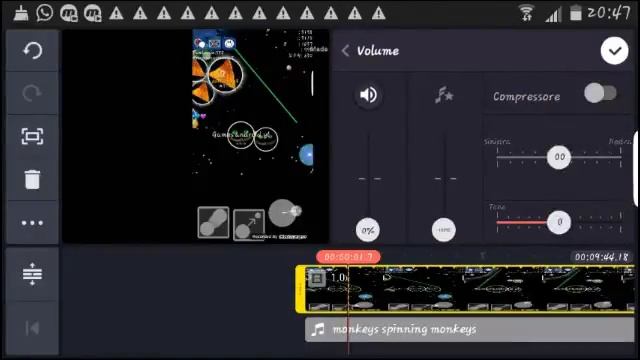
Task: Open the WhatsApp notification icon
Action: pyautogui.click(x=44, y=13)
